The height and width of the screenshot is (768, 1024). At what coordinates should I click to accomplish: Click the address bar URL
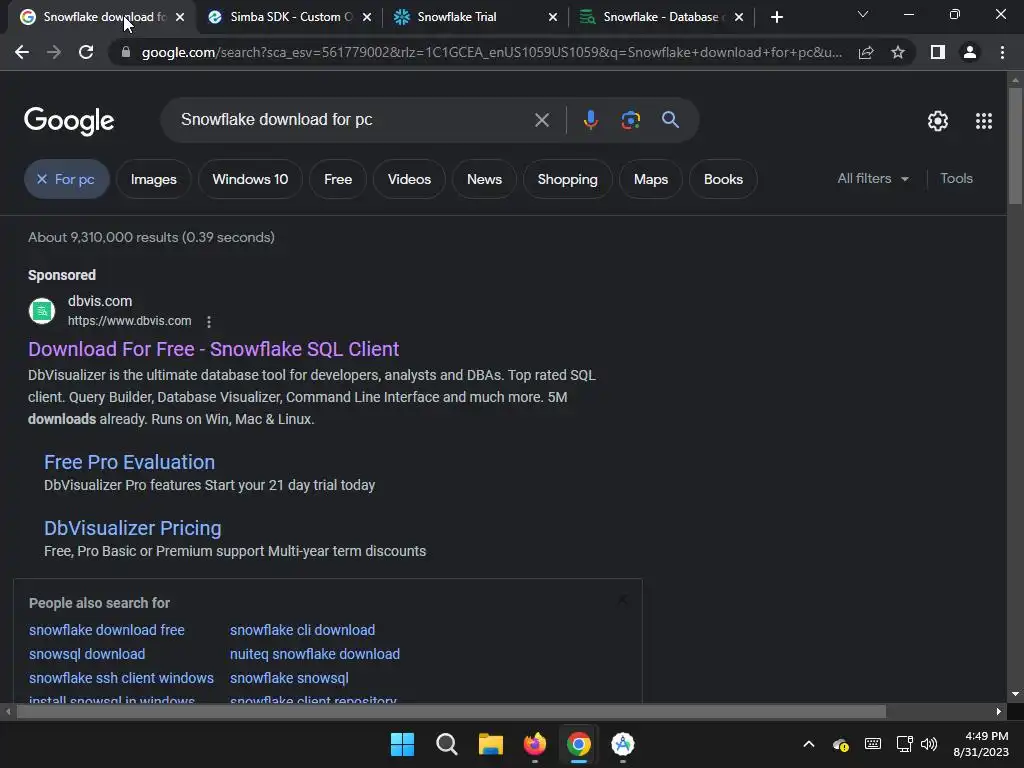pyautogui.click(x=492, y=52)
